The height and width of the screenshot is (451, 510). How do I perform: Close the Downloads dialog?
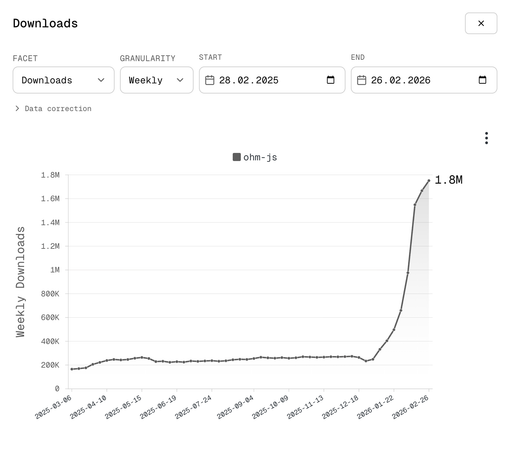point(481,23)
